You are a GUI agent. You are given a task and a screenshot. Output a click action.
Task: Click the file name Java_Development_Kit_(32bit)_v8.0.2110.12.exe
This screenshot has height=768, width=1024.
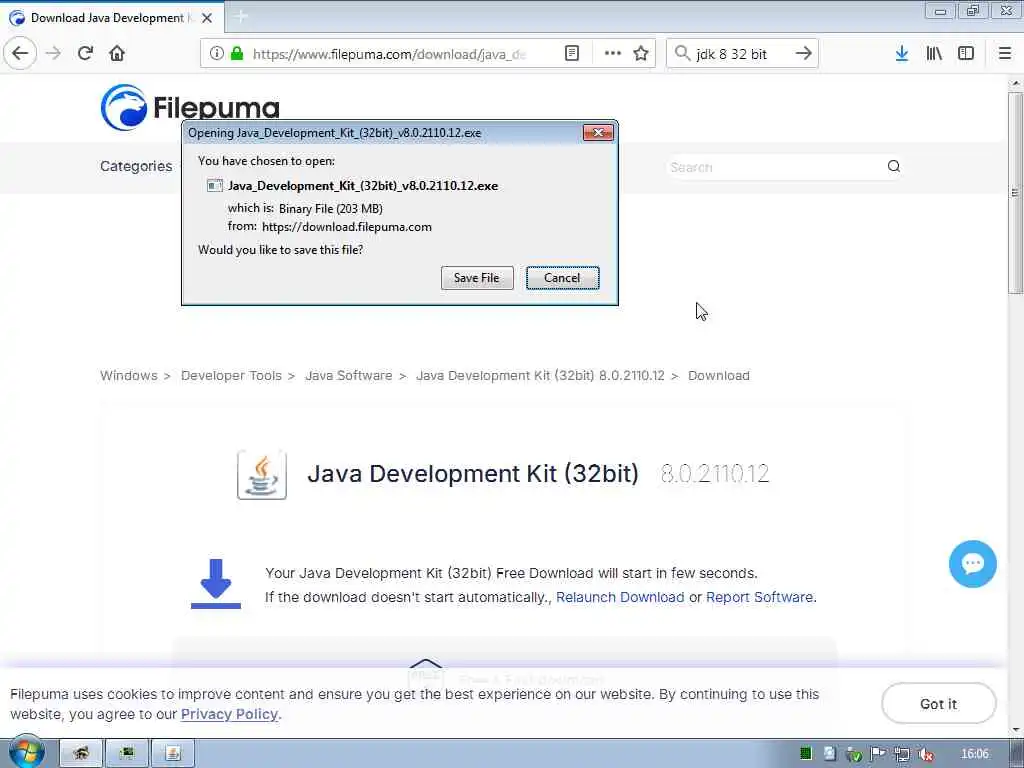362,185
